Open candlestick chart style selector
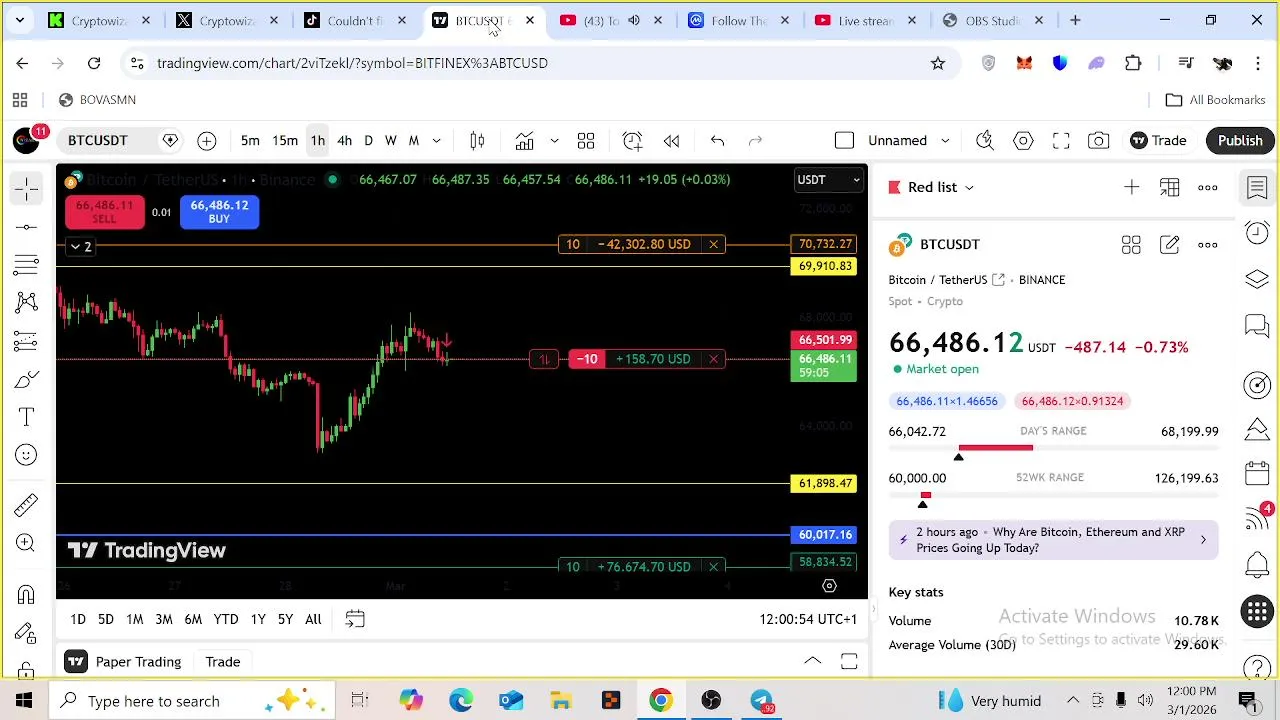This screenshot has height=720, width=1280. click(x=477, y=141)
